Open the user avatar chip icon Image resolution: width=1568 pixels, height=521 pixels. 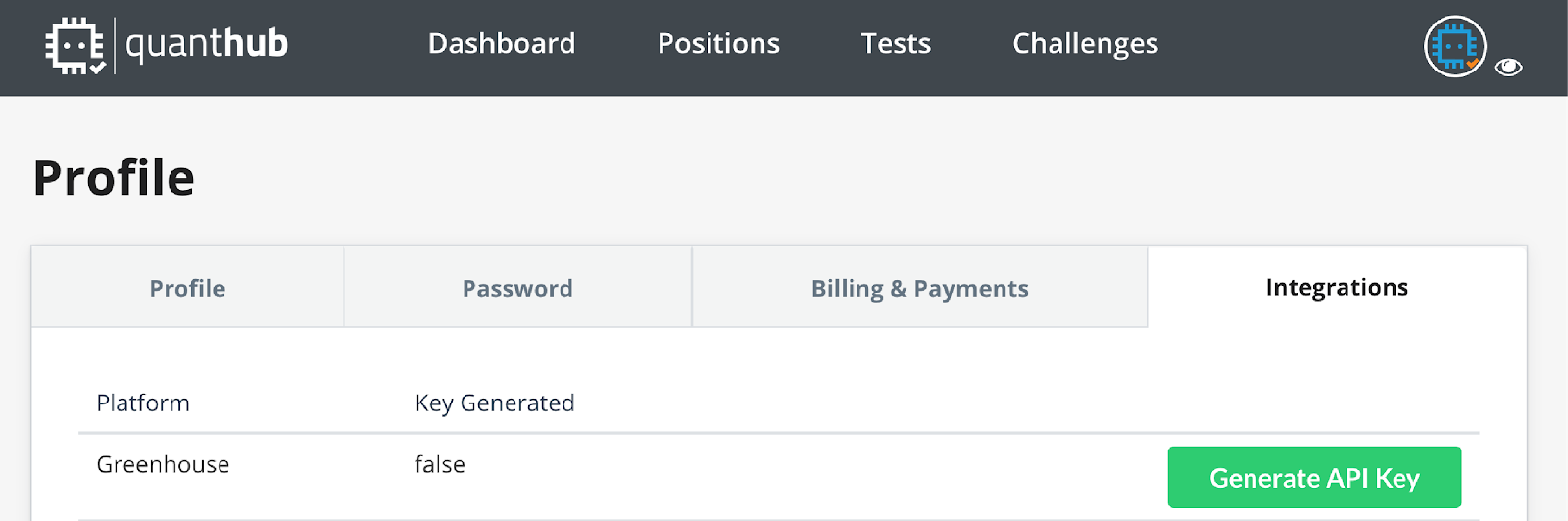pos(1454,46)
